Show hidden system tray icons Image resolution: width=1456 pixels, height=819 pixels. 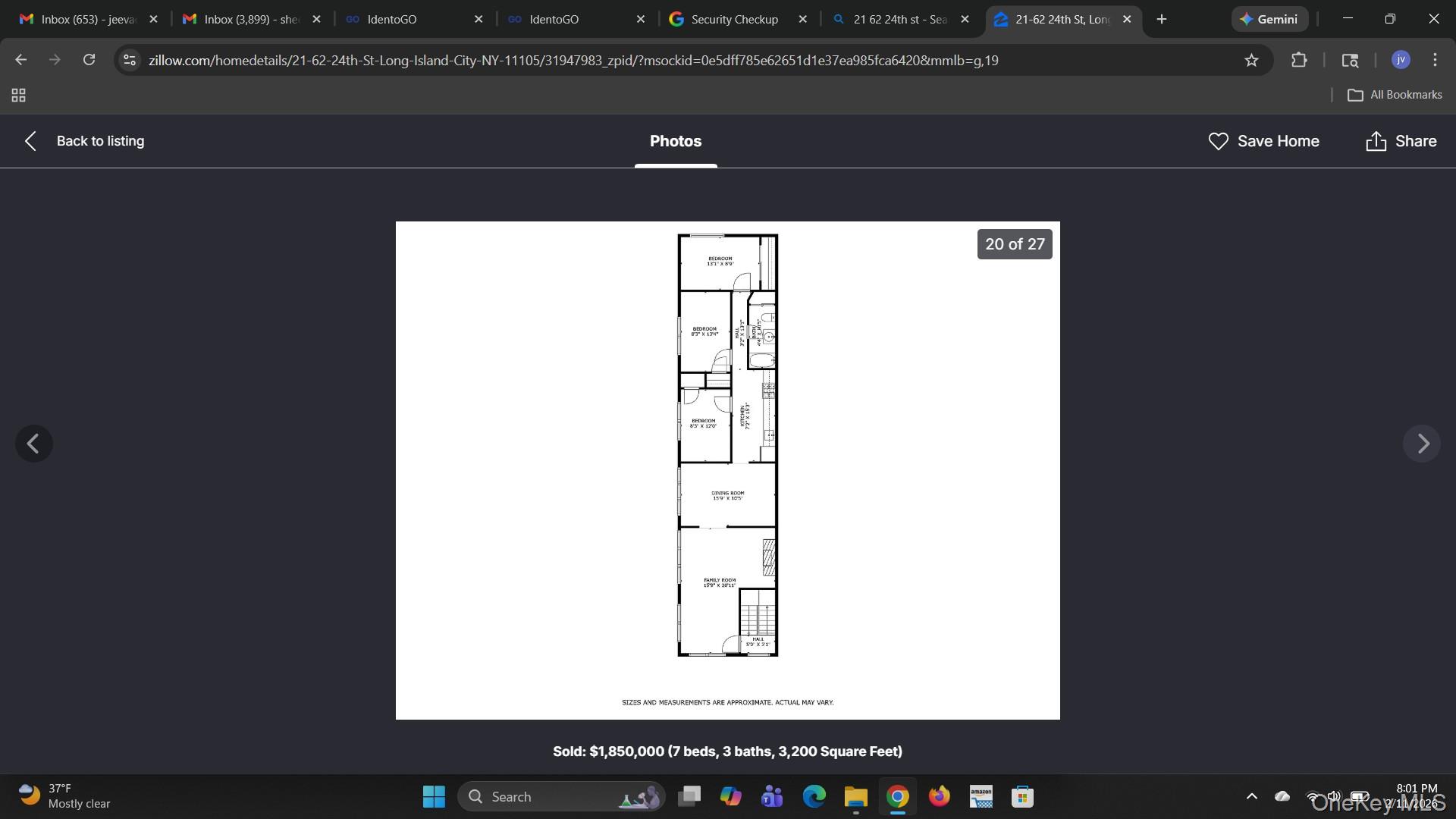tap(1252, 796)
